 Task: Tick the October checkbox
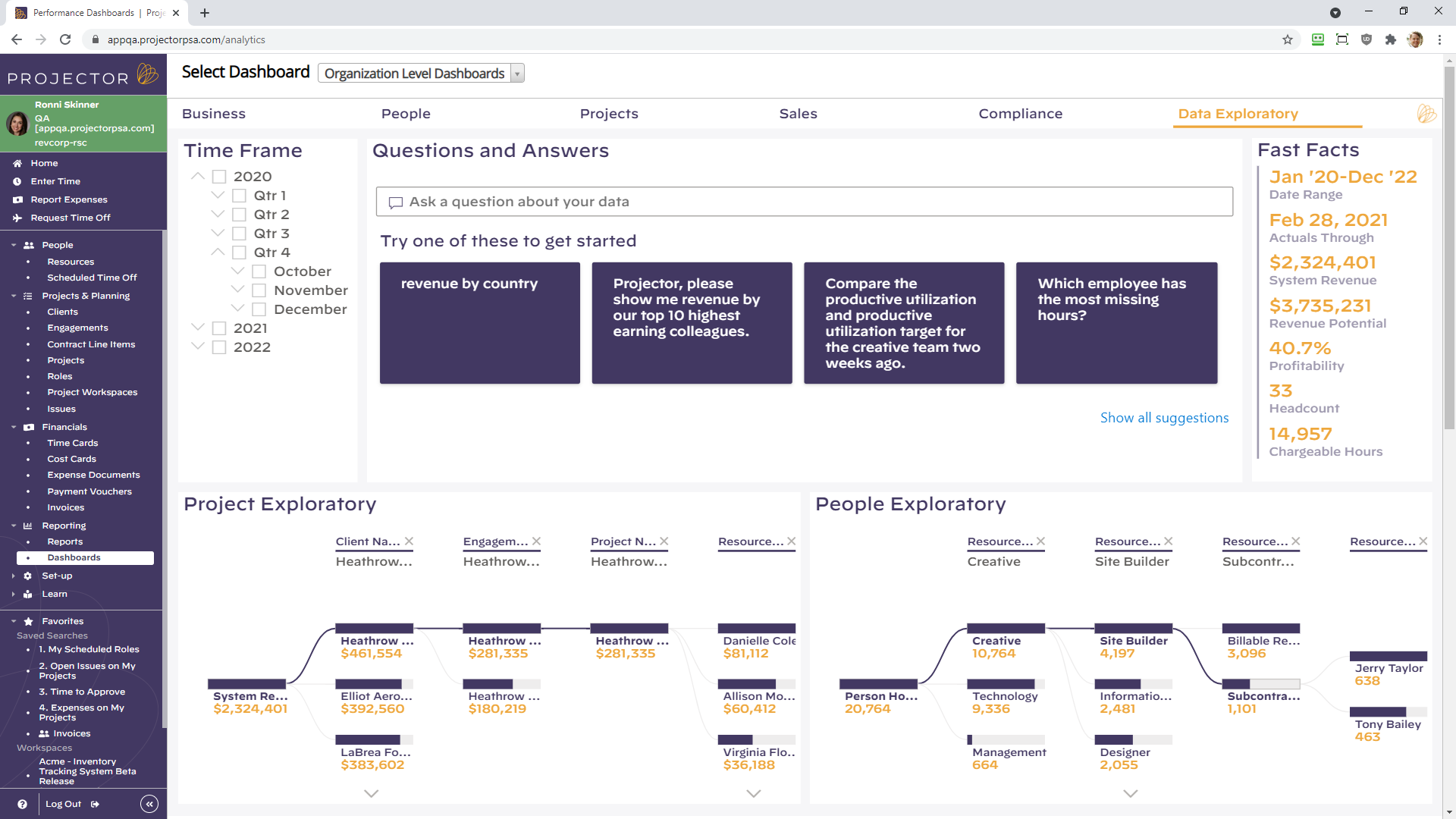[259, 271]
